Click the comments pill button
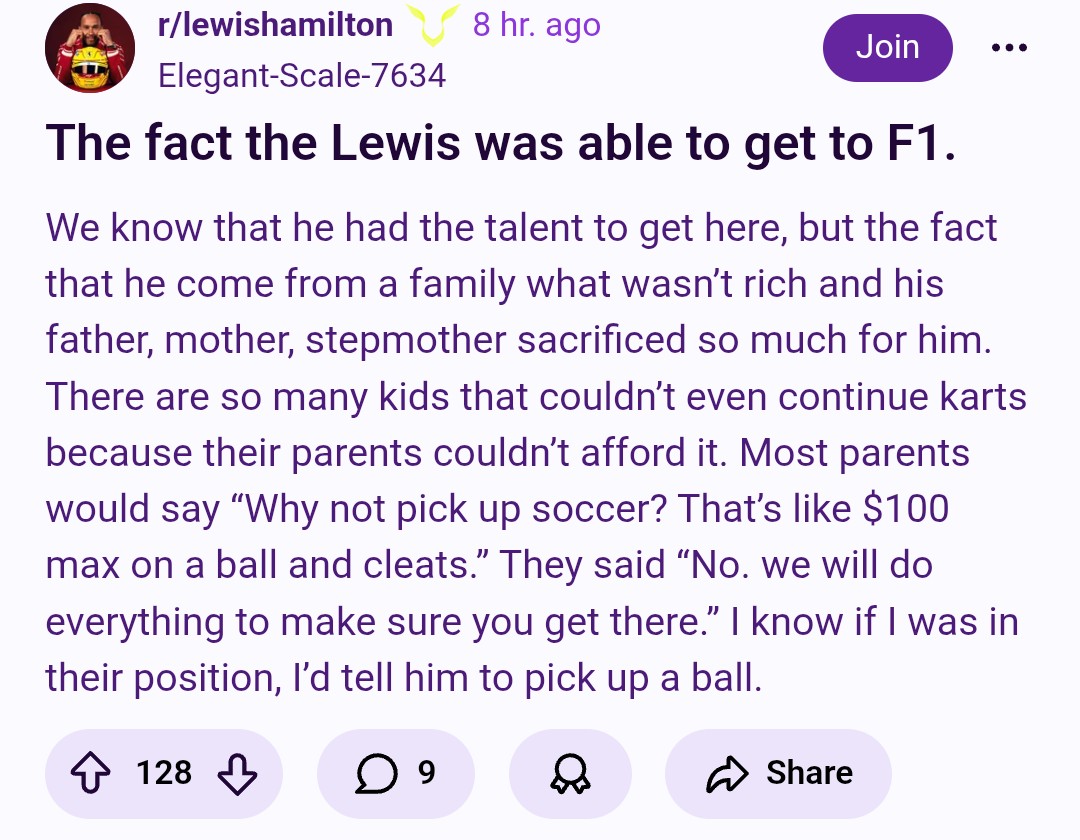Image resolution: width=1080 pixels, height=840 pixels. coord(396,774)
